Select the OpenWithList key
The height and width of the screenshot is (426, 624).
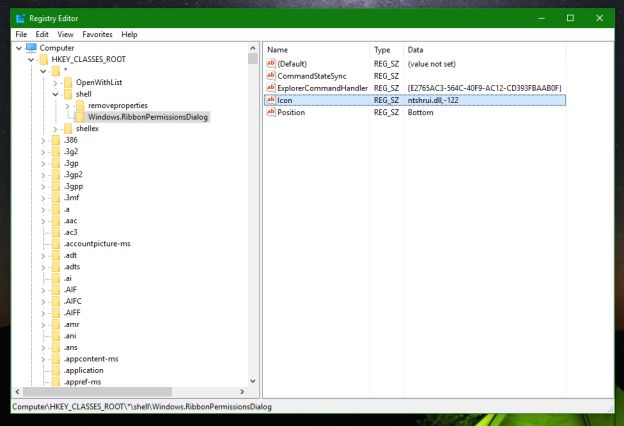click(x=99, y=82)
